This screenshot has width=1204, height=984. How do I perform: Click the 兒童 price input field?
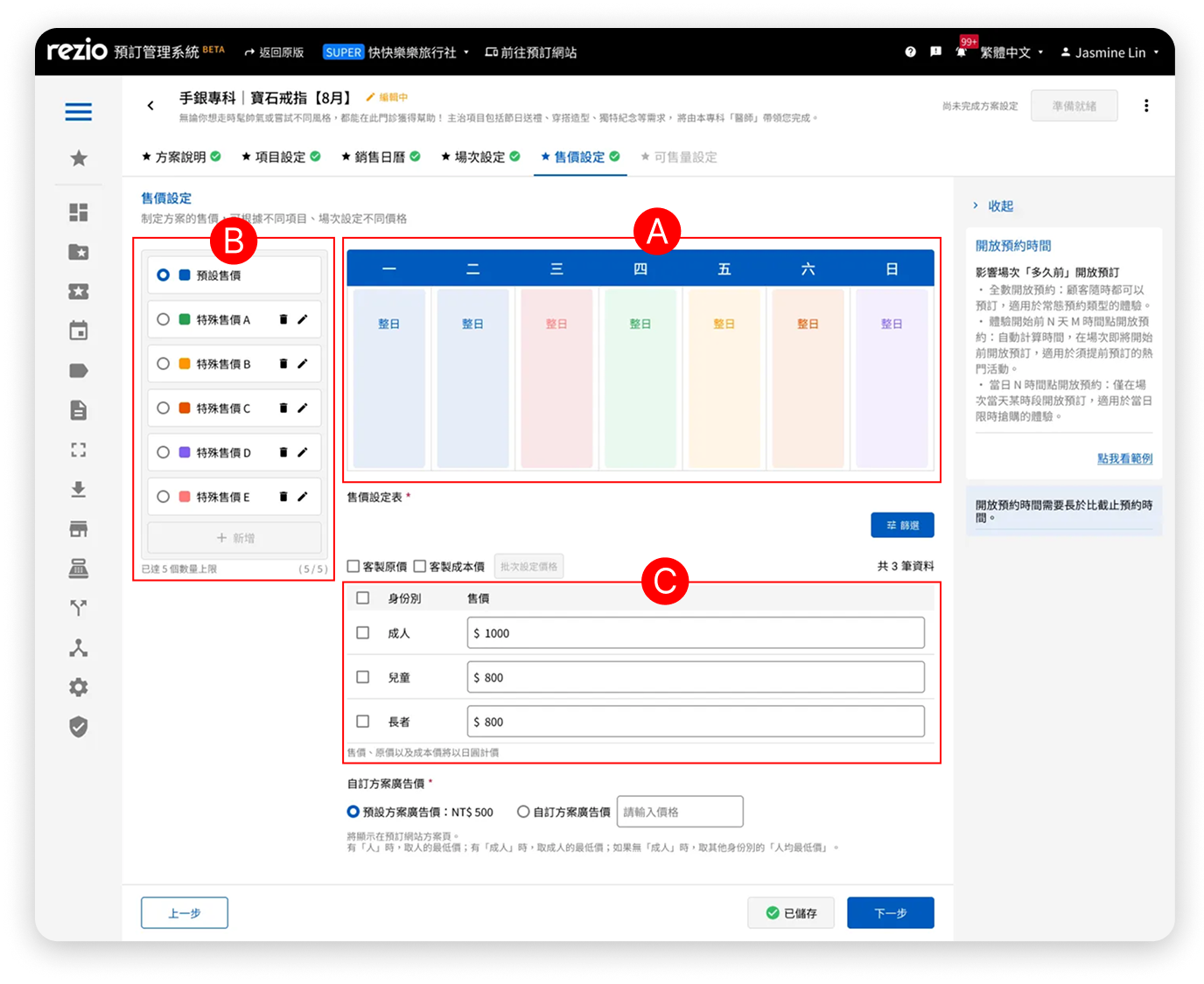tap(696, 678)
